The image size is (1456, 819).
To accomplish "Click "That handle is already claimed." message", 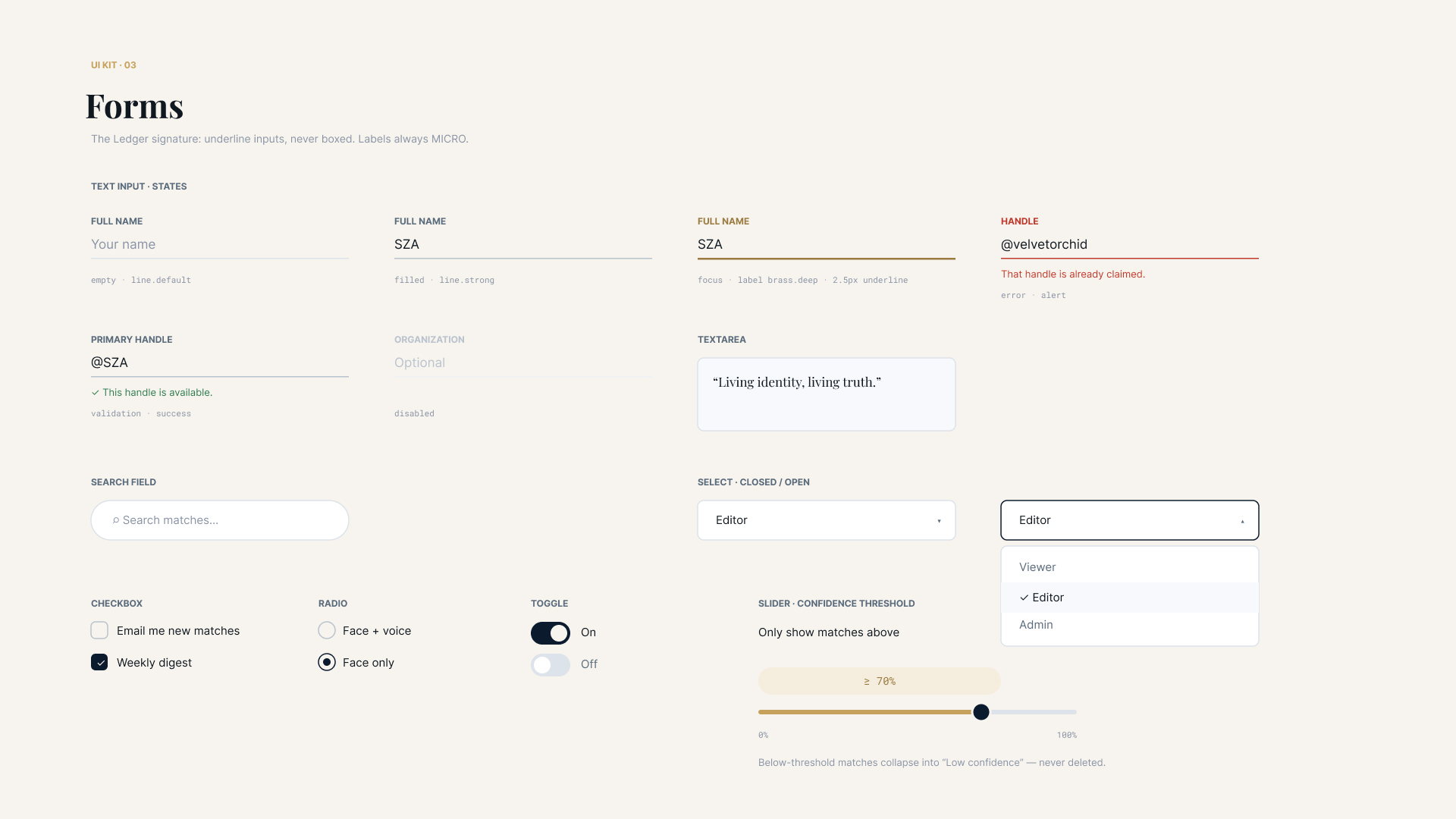I will coord(1073,275).
